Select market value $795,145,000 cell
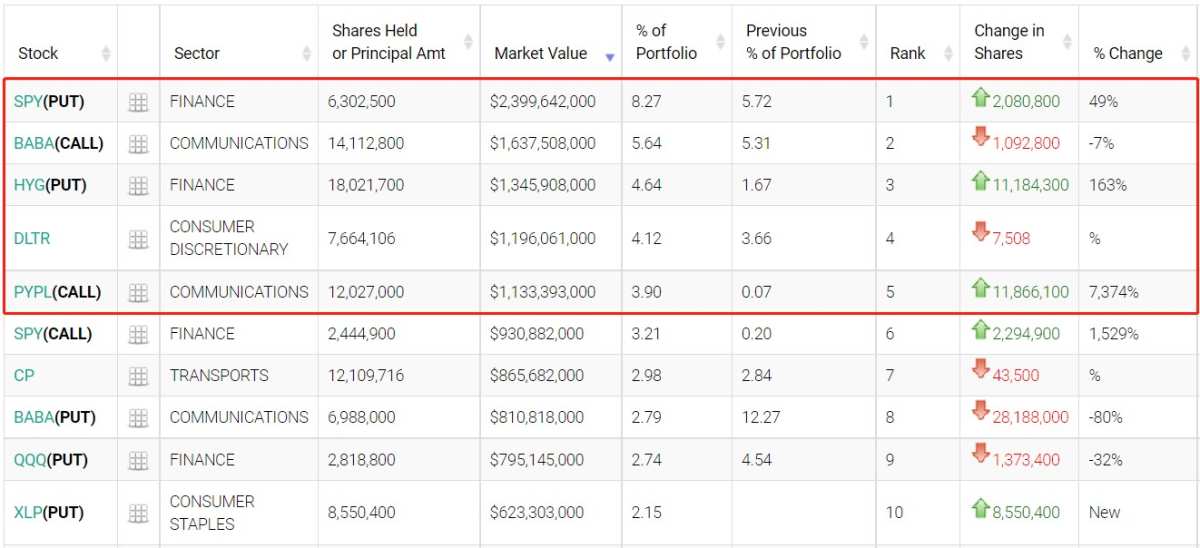Image resolution: width=1200 pixels, height=548 pixels. tap(537, 460)
